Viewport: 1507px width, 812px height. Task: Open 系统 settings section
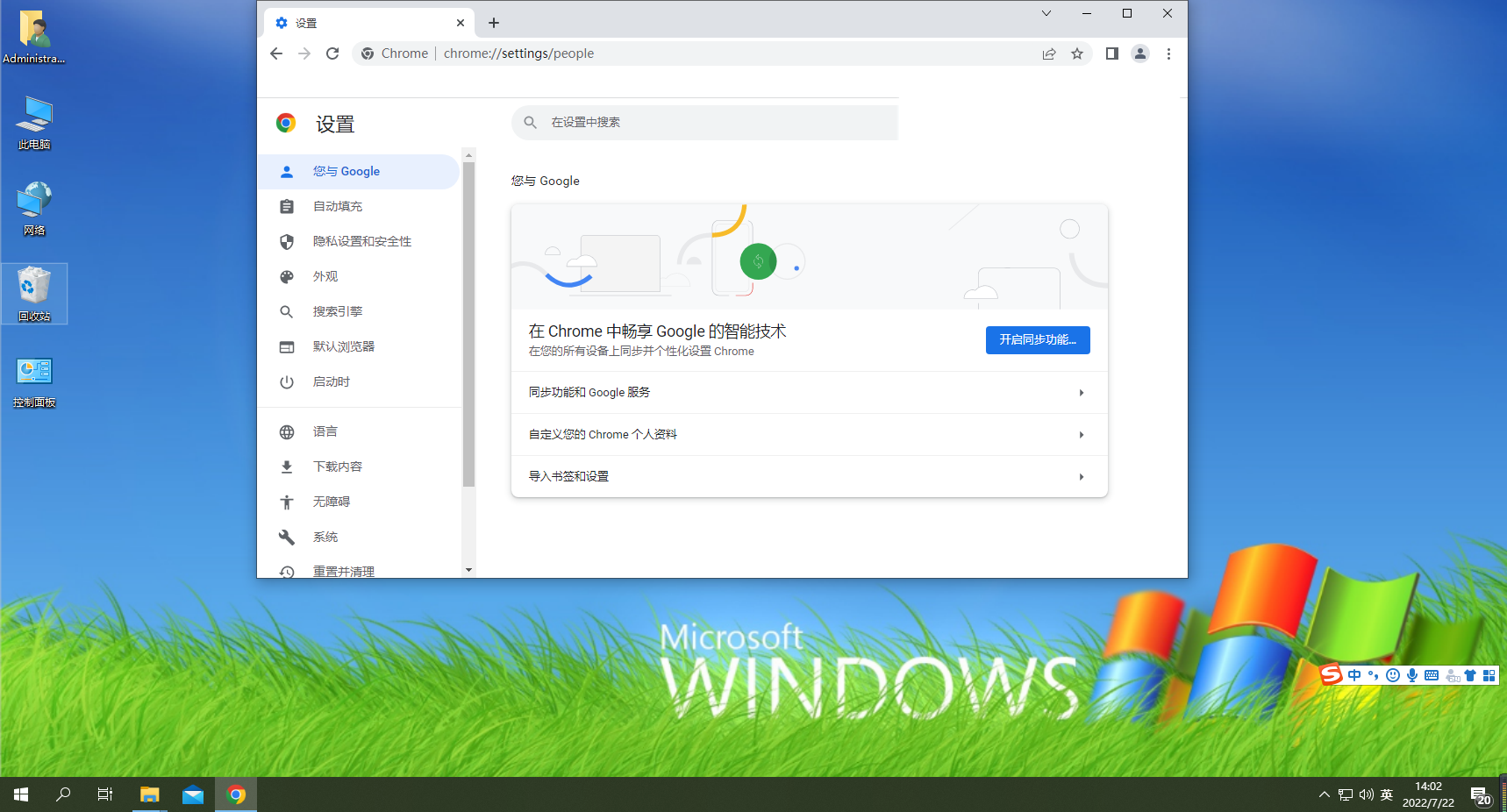click(x=358, y=538)
